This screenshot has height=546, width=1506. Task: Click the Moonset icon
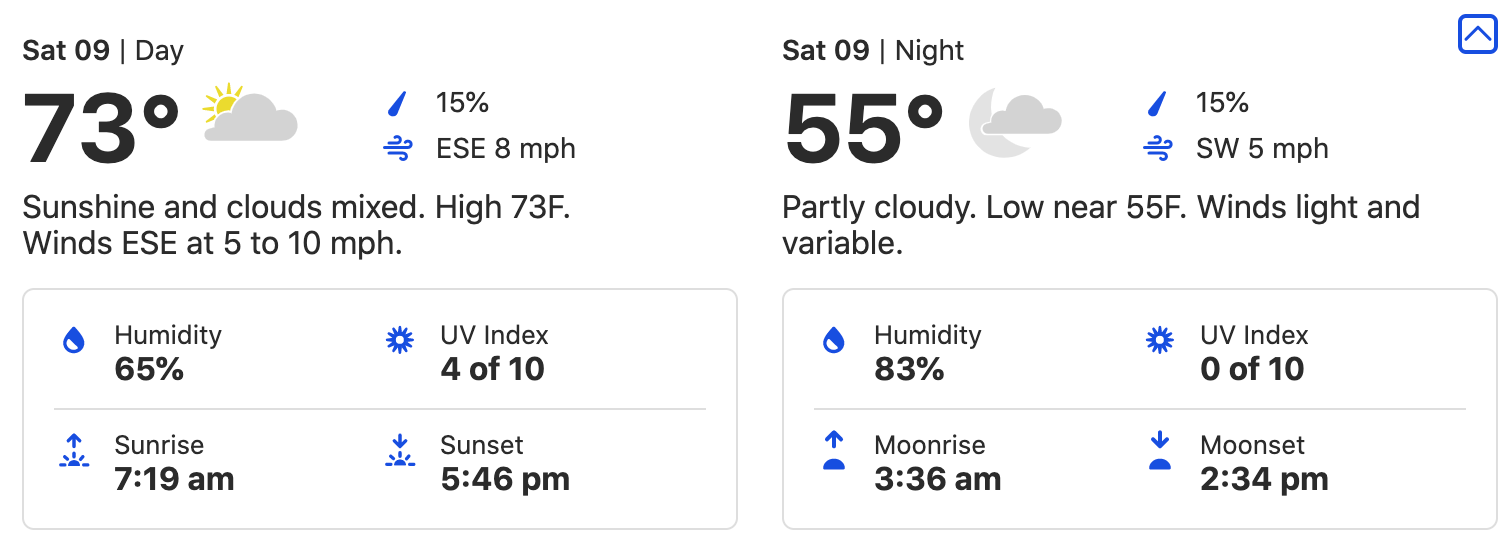click(x=1159, y=452)
